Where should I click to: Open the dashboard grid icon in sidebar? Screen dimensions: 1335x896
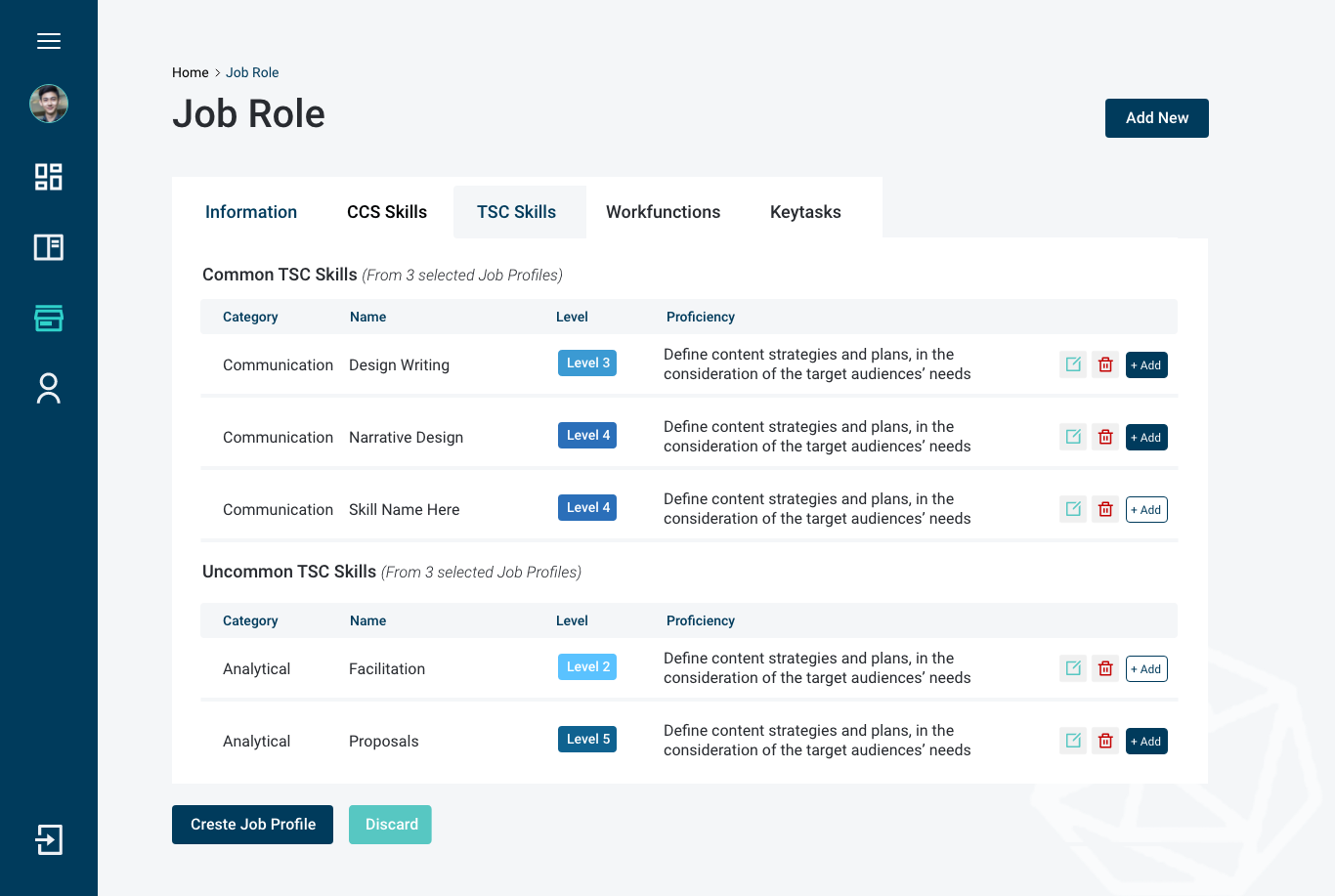click(x=49, y=177)
